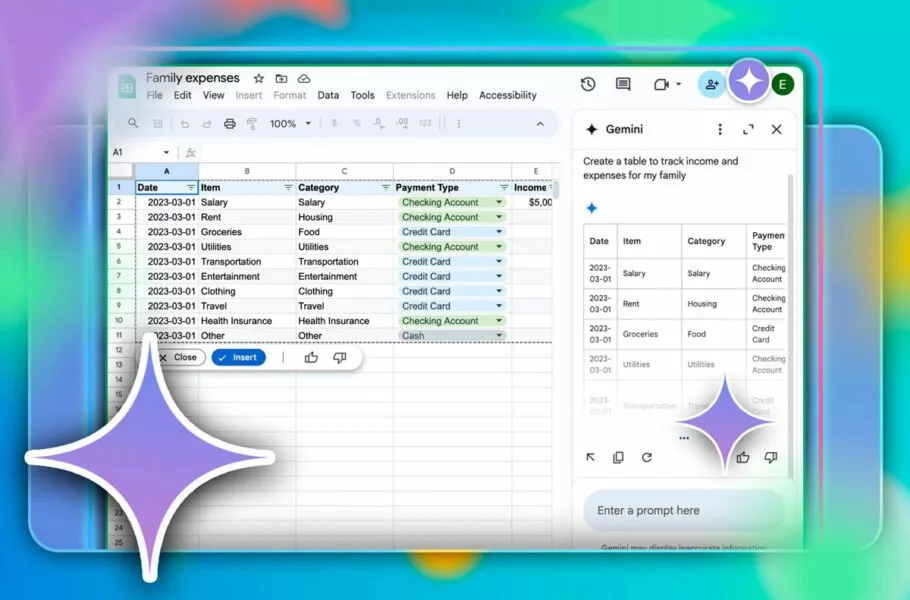Image resolution: width=910 pixels, height=600 pixels.
Task: Select row 5 header
Action: [x=119, y=246]
